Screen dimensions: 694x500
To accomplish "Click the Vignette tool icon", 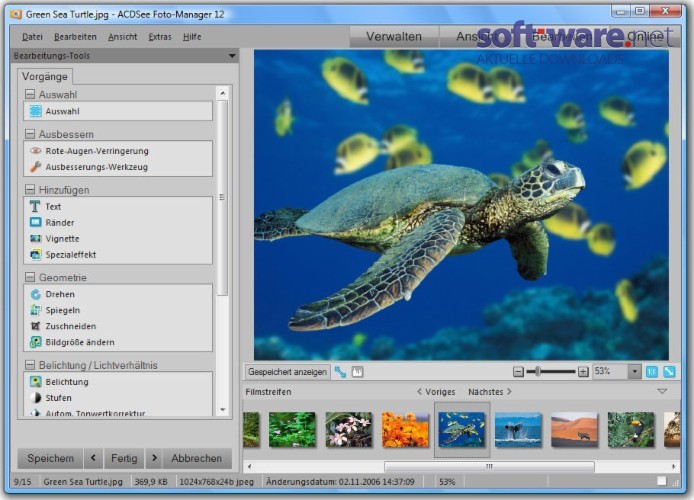I will [x=35, y=238].
